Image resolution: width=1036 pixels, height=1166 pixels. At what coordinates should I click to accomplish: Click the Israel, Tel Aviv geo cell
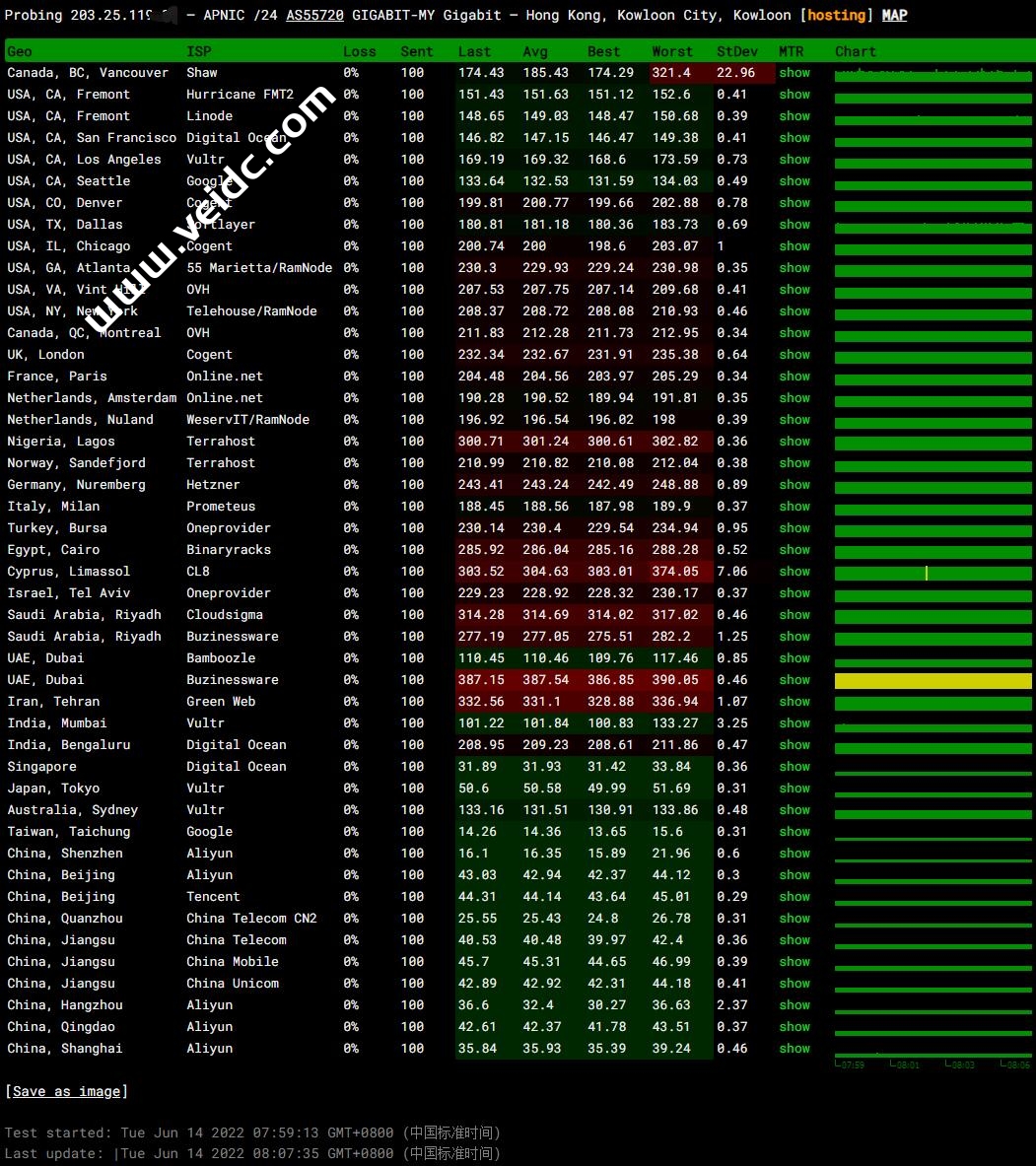[x=68, y=592]
